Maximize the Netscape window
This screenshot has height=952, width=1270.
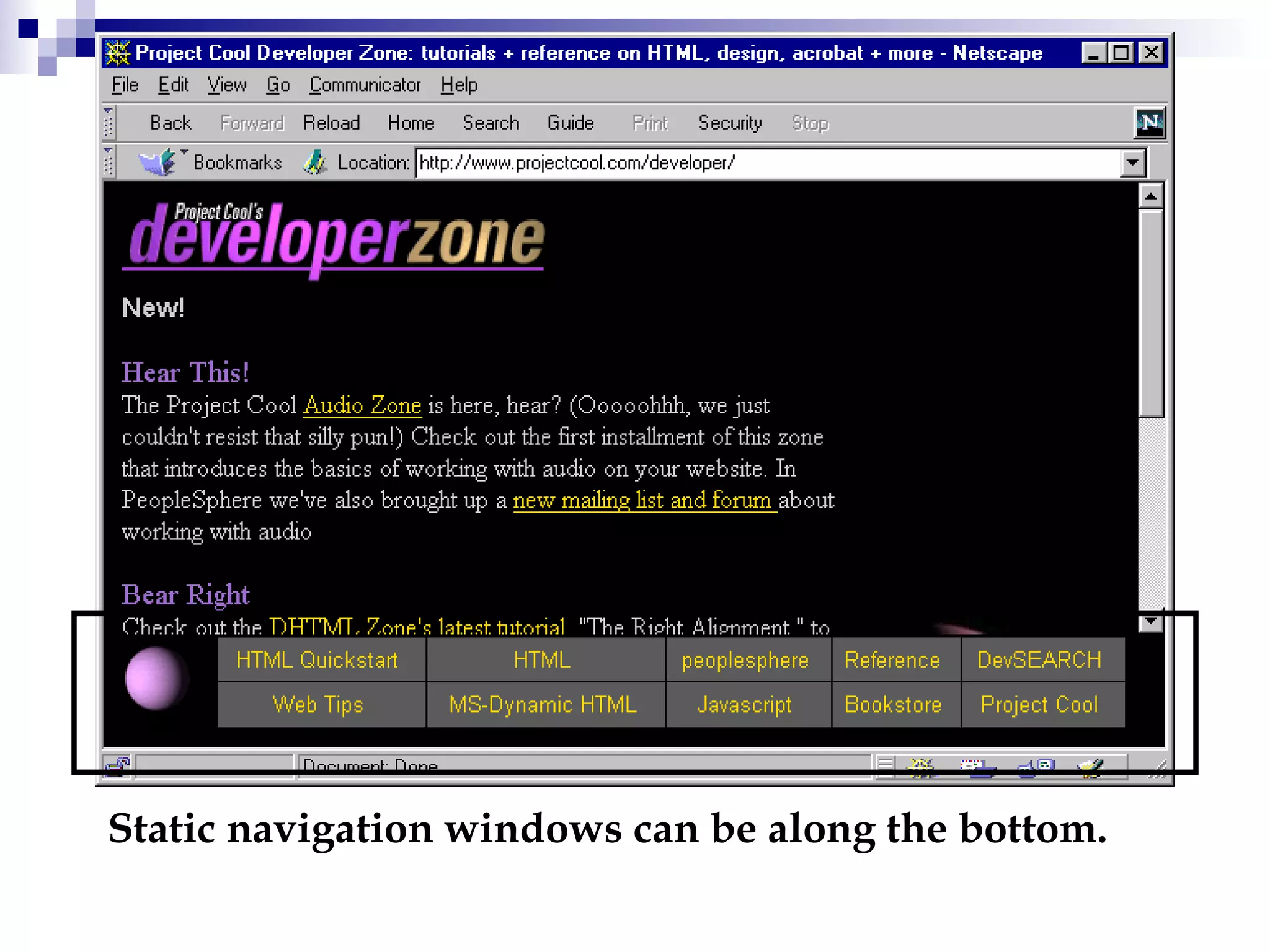[1121, 53]
